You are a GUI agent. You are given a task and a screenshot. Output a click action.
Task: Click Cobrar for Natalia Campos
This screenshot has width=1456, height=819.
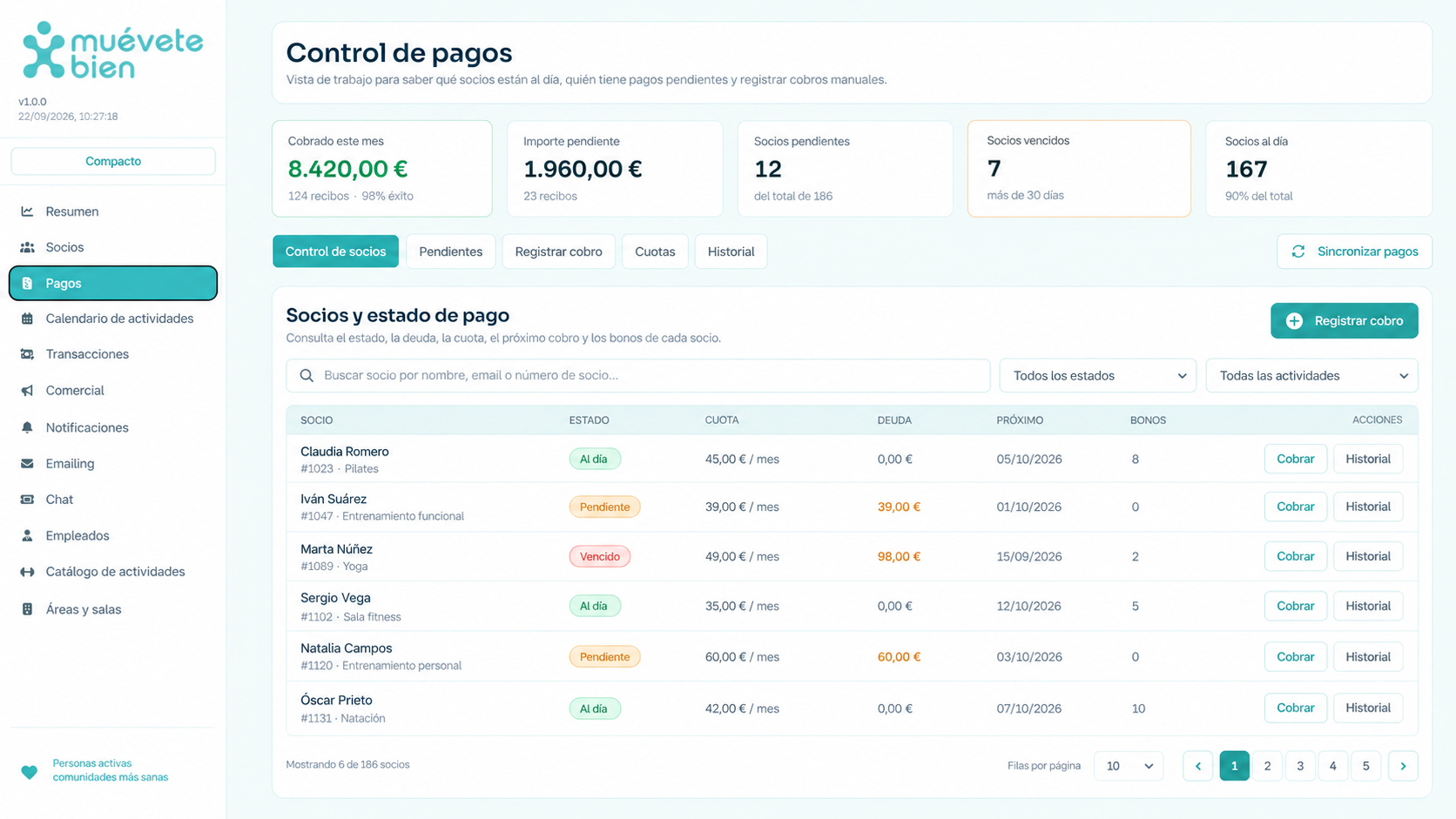click(x=1295, y=657)
